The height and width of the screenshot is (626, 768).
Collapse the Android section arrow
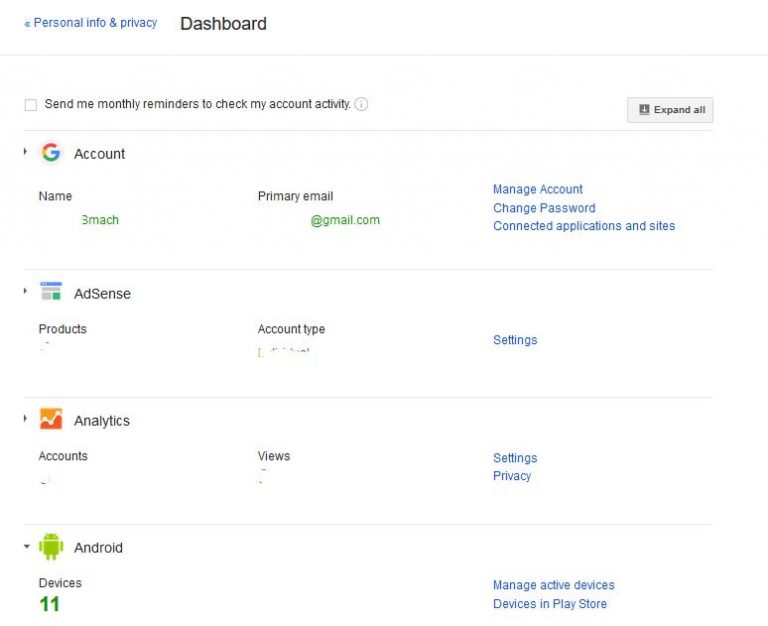[x=26, y=547]
